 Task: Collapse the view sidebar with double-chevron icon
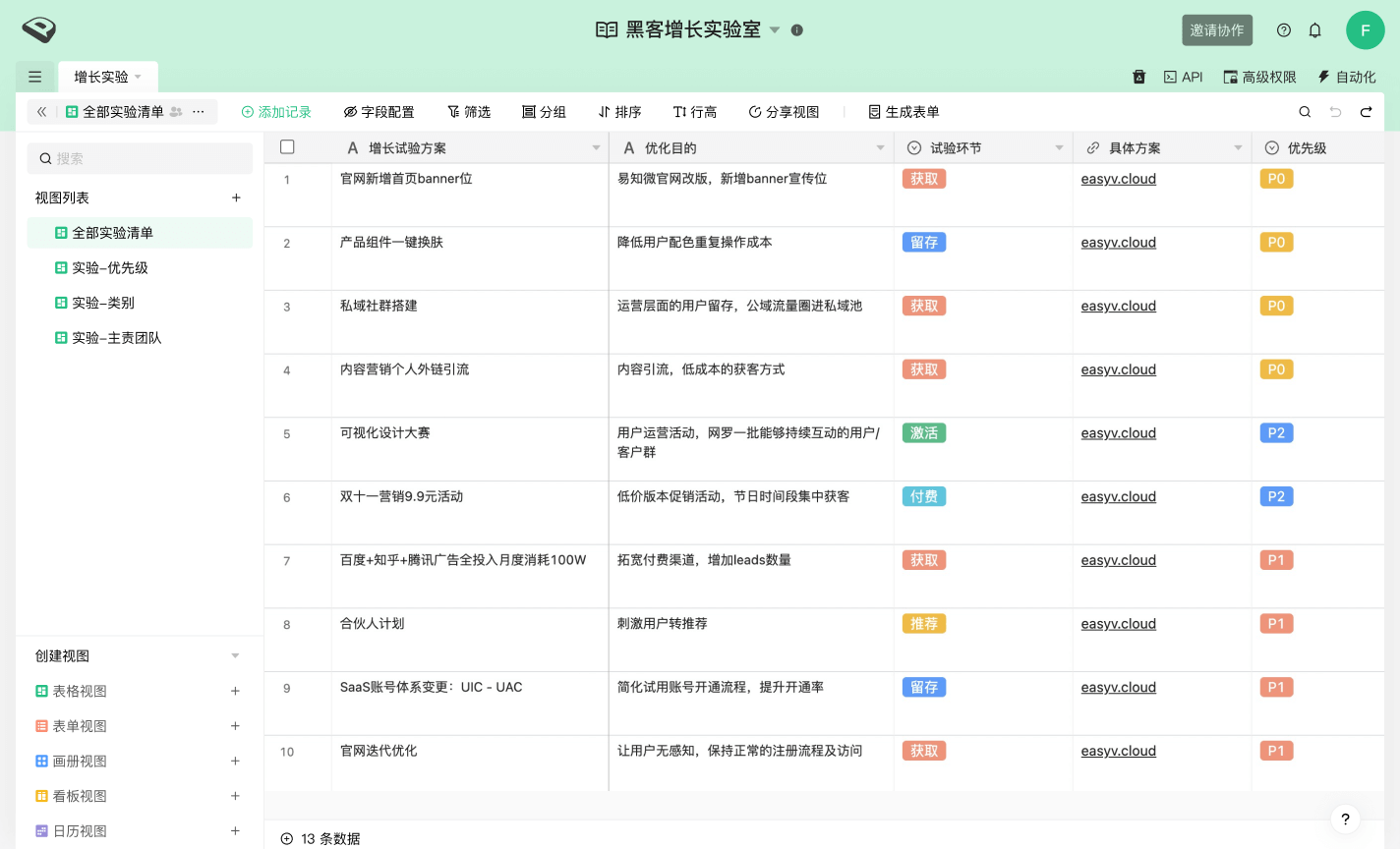click(41, 112)
